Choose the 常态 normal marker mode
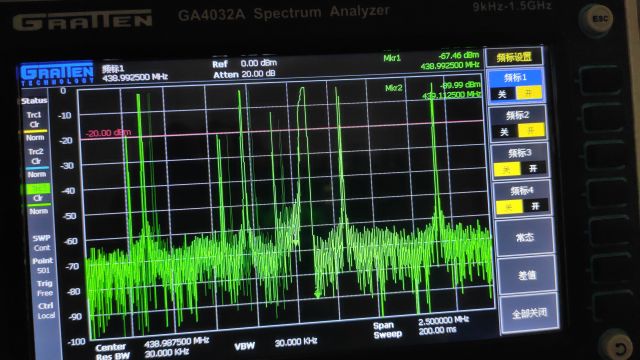 click(x=524, y=237)
